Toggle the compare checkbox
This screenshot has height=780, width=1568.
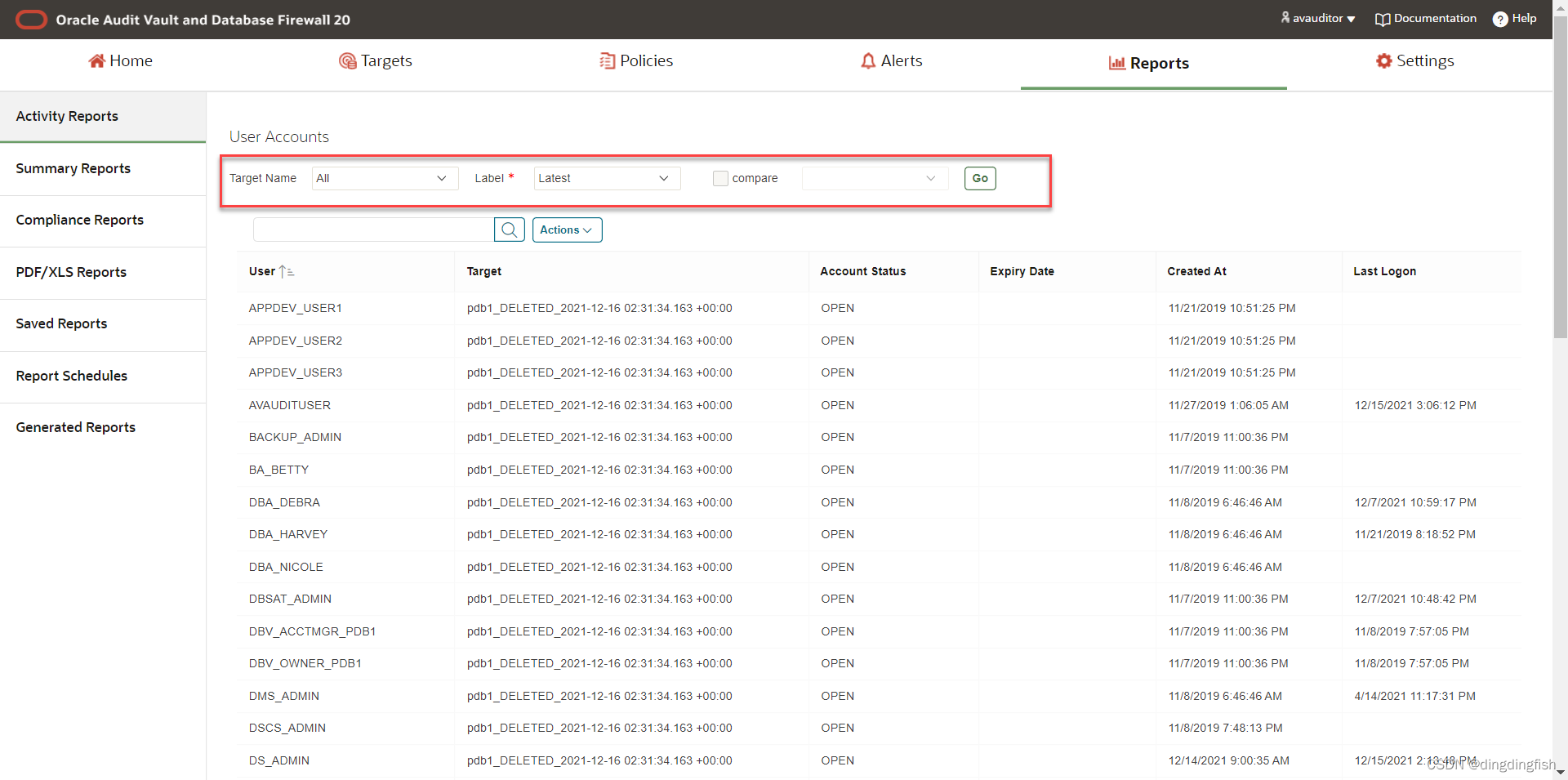click(x=720, y=178)
